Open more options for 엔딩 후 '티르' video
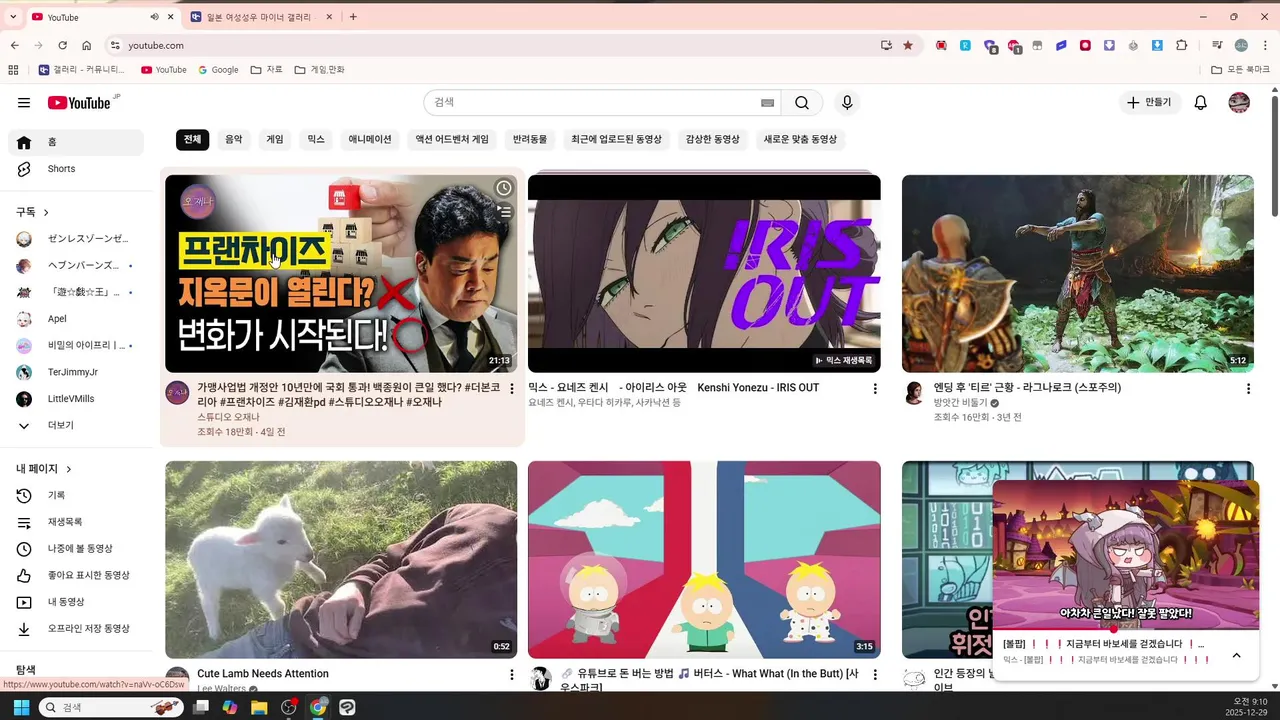 tap(1248, 389)
